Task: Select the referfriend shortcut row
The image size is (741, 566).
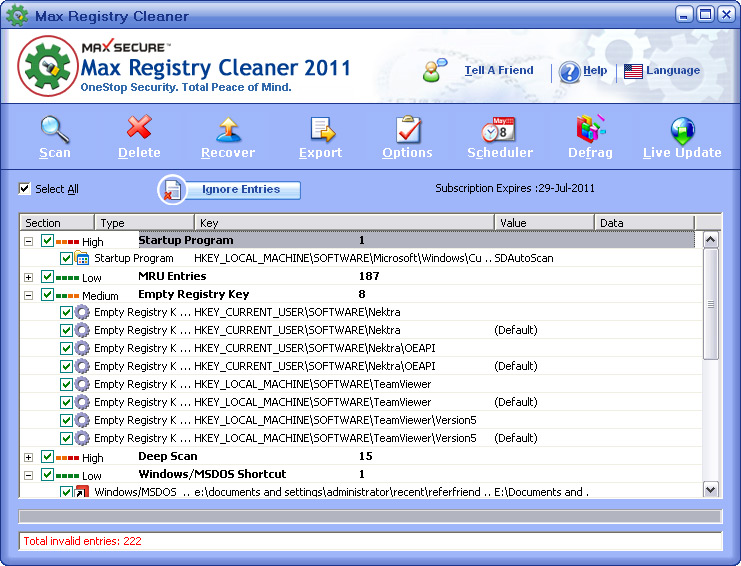Action: (361, 491)
